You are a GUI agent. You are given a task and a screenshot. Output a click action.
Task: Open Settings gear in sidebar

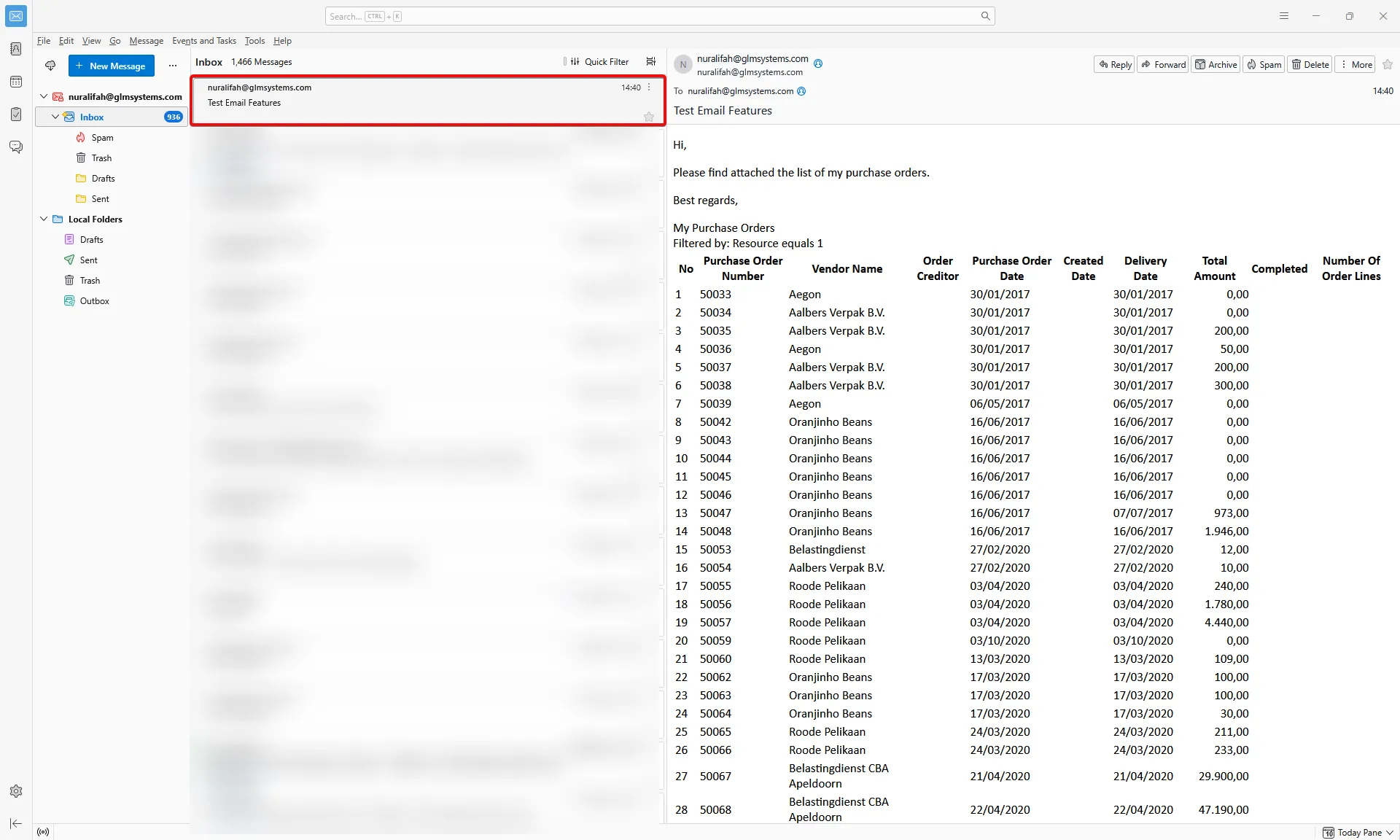point(16,791)
